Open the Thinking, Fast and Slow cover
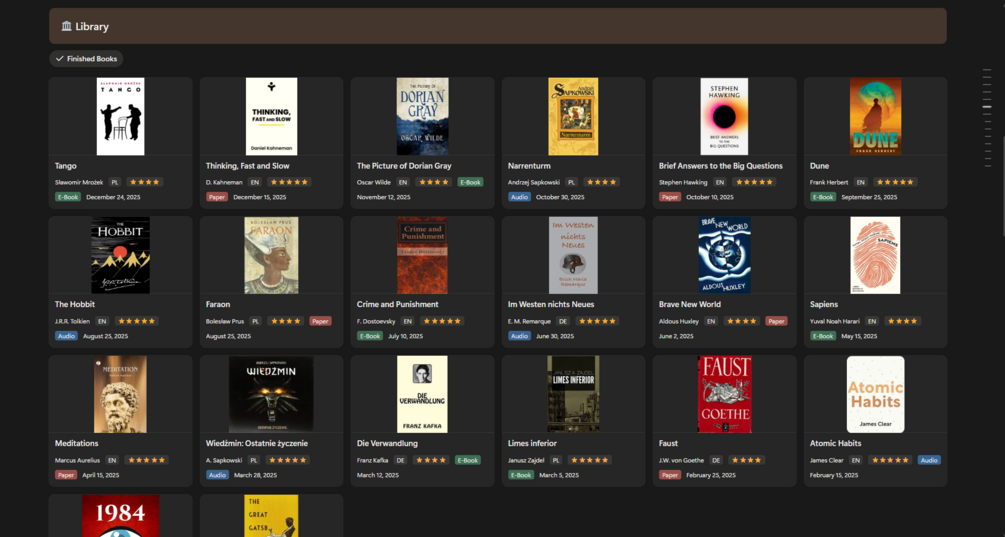Viewport: 1005px width, 537px height. 272,117
